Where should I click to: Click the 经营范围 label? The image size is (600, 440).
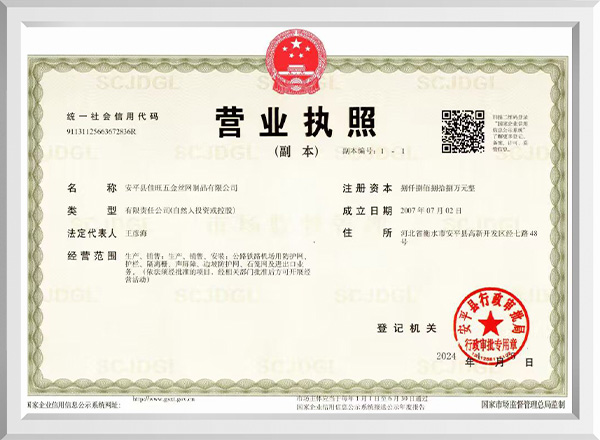92,256
